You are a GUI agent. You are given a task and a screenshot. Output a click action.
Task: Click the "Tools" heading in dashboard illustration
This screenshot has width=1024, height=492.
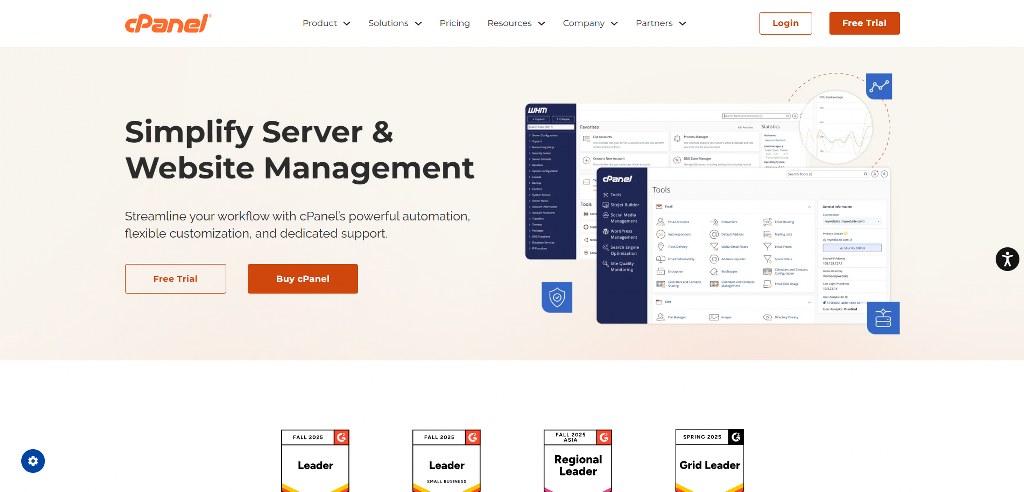click(661, 190)
